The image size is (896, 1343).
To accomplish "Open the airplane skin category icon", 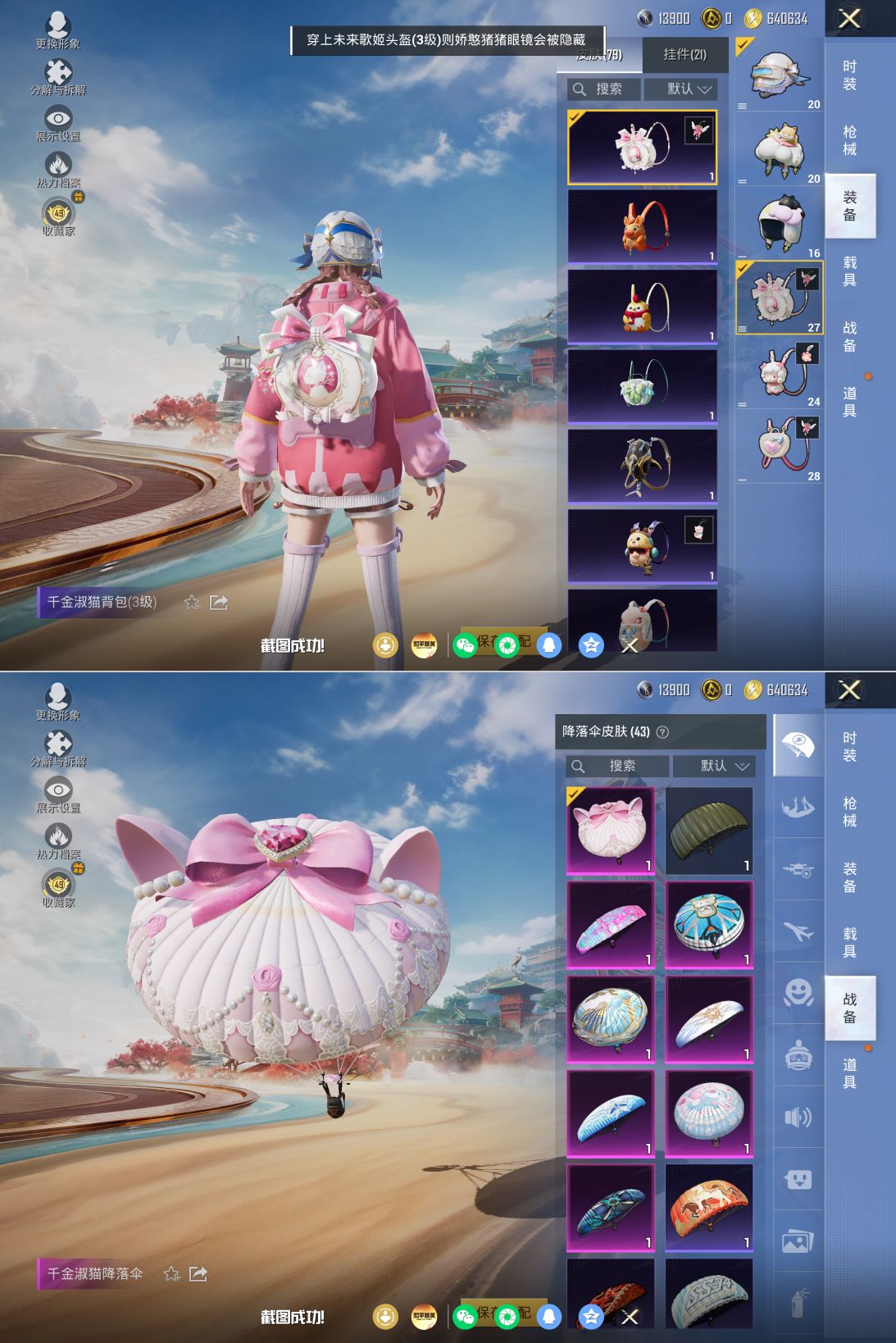I will click(x=798, y=931).
